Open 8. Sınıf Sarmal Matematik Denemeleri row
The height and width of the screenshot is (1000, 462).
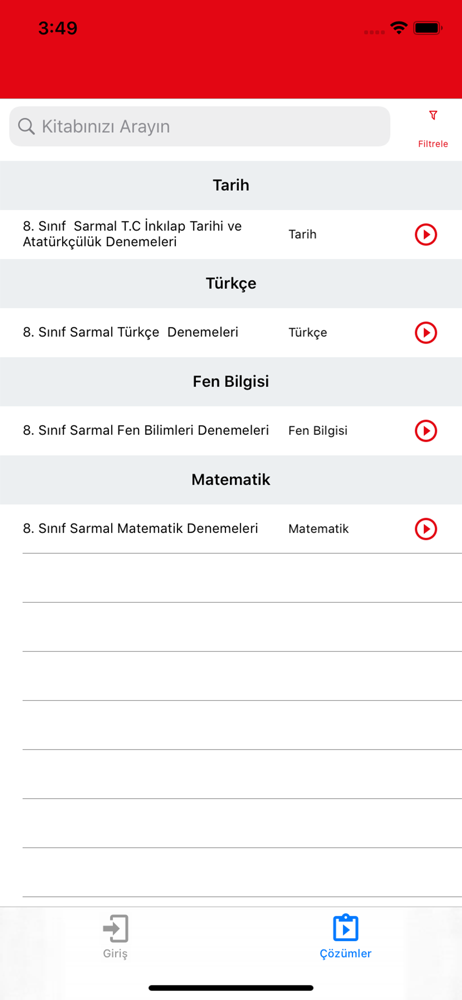point(231,529)
